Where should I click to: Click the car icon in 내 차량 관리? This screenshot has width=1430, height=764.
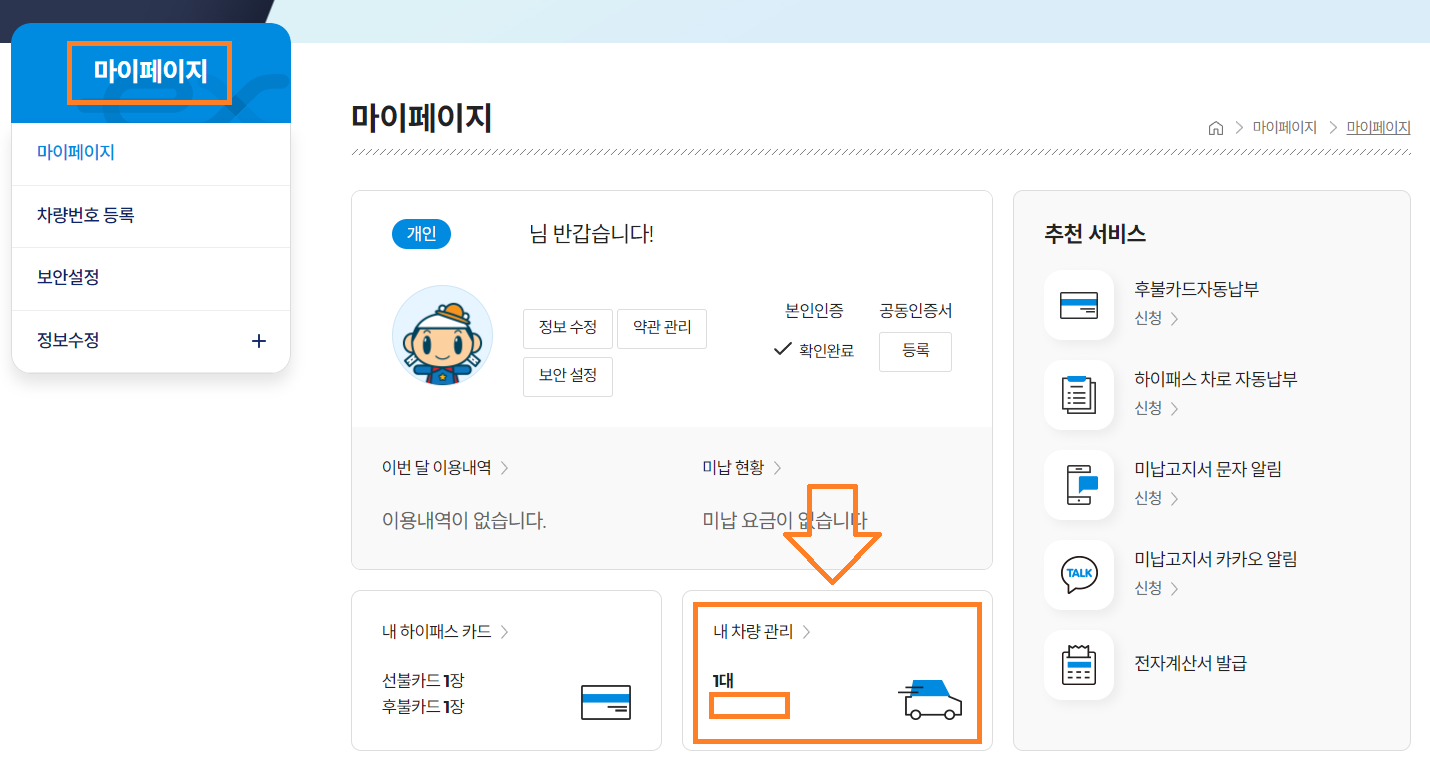click(x=932, y=702)
